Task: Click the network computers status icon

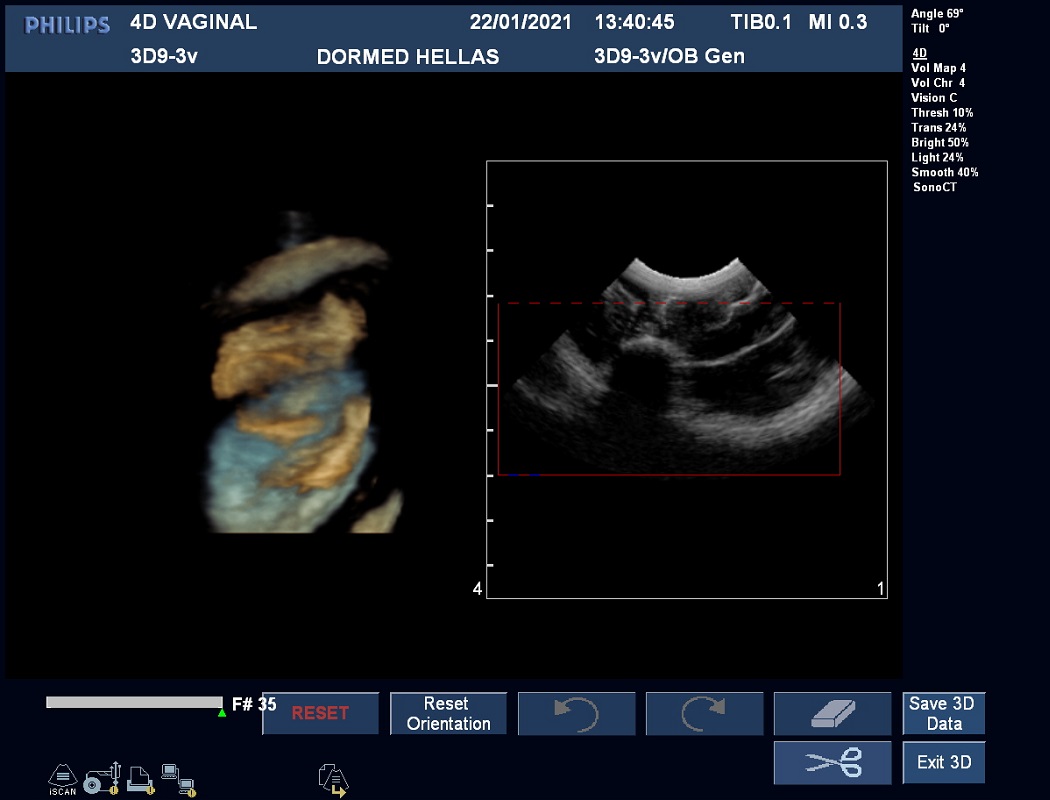Action: click(x=177, y=777)
